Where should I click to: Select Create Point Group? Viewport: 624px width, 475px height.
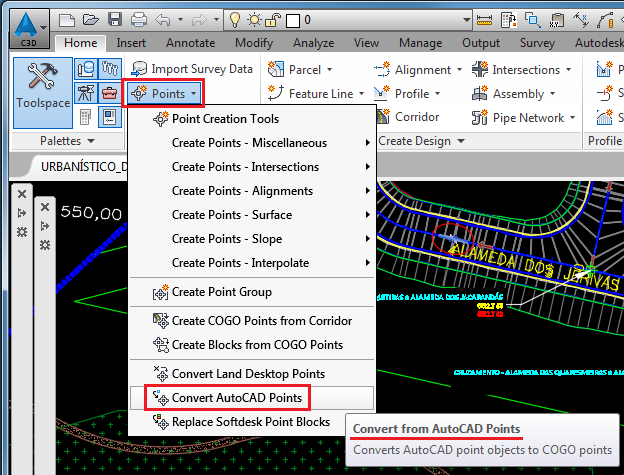(252, 292)
